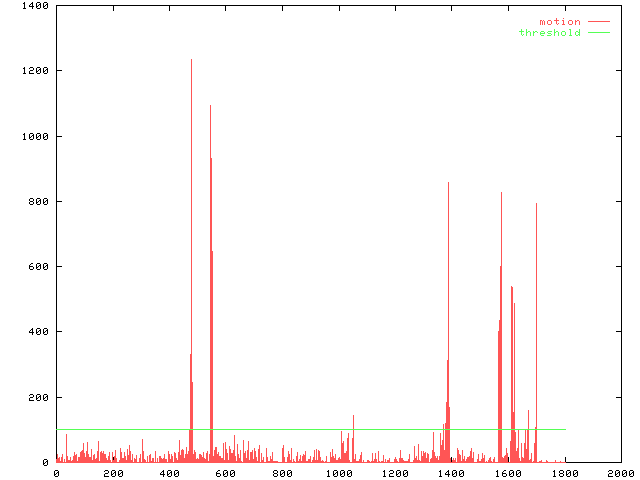Select the 600 tick label on the y-axis
Image resolution: width=640 pixels, height=480 pixels.
(39, 267)
